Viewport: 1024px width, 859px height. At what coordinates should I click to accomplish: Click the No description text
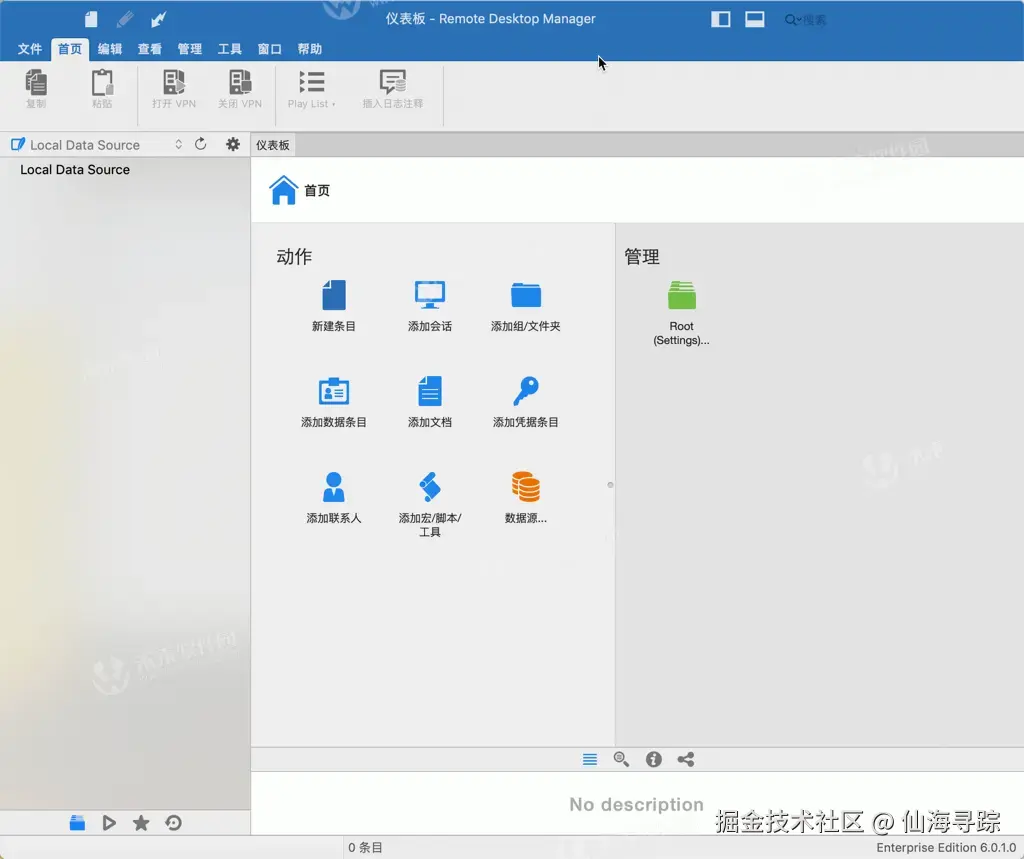coord(637,804)
